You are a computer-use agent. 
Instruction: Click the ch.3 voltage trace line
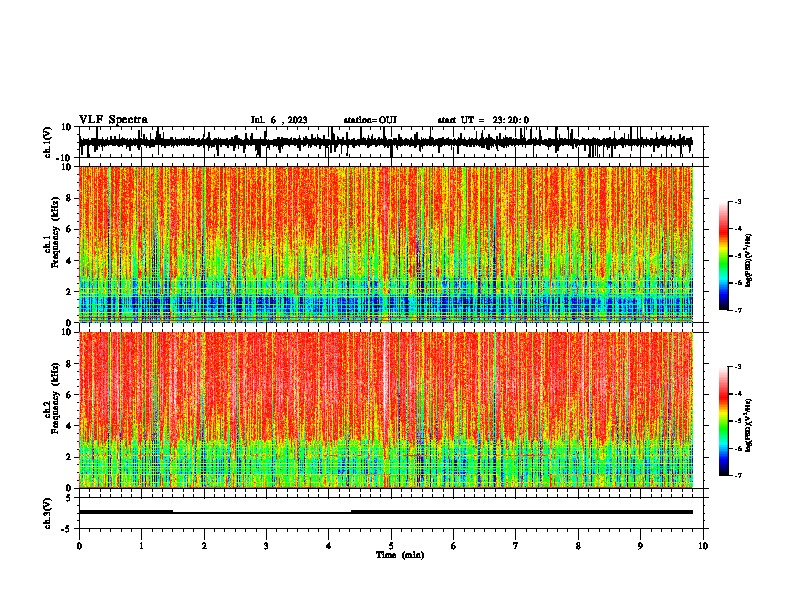click(386, 512)
